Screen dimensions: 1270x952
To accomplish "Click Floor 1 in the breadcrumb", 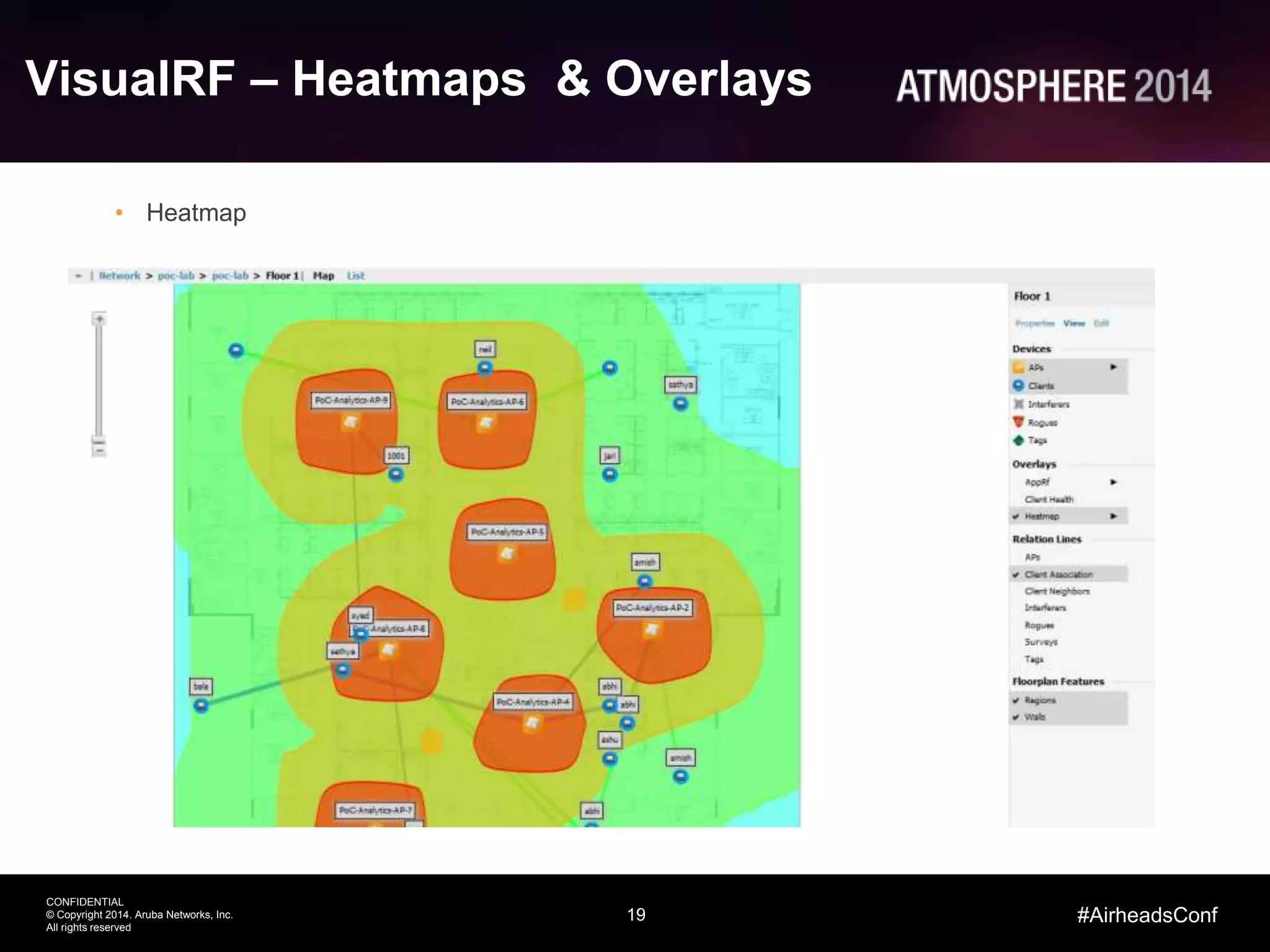I will pos(282,276).
